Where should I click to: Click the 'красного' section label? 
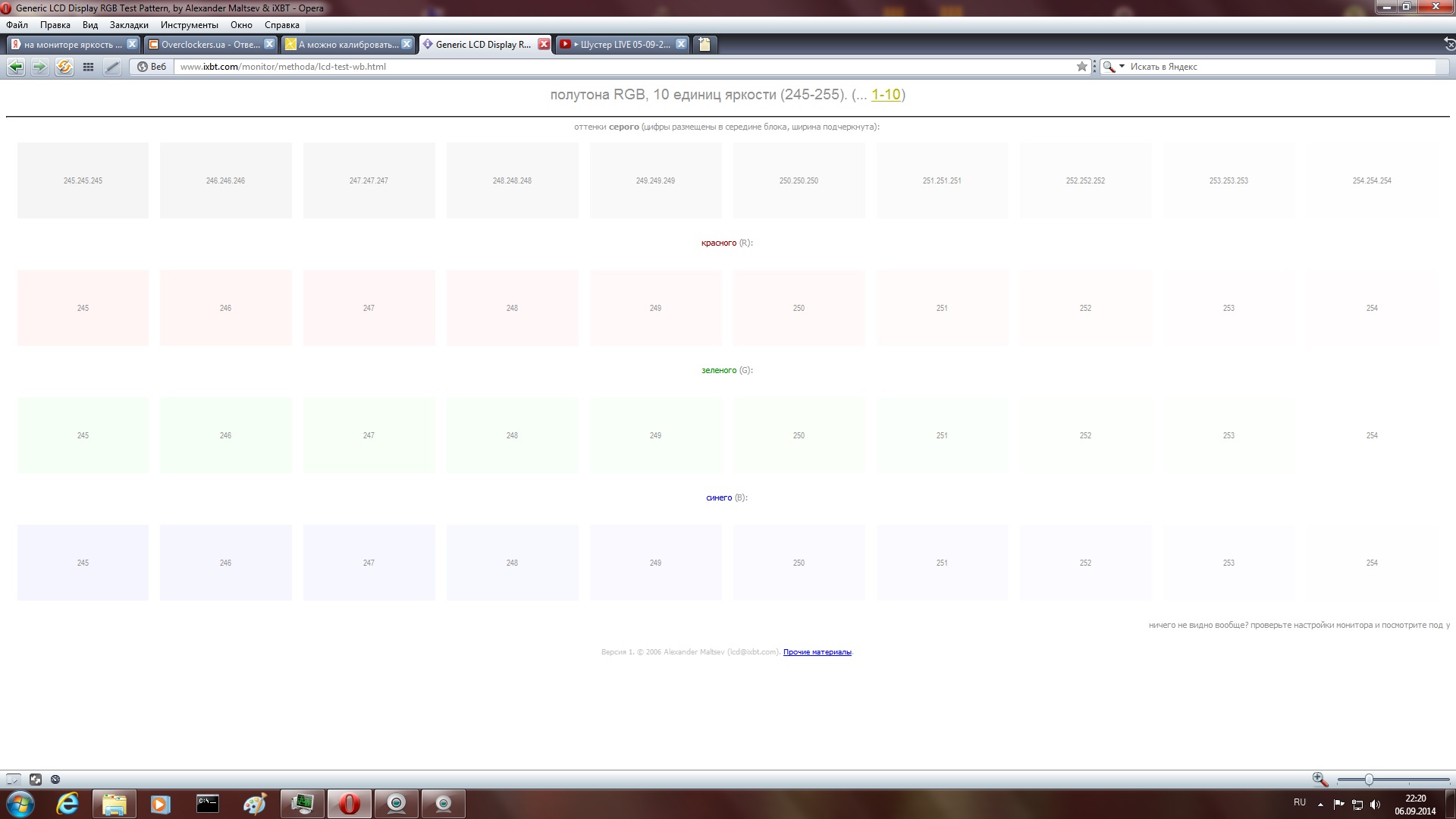tap(719, 243)
